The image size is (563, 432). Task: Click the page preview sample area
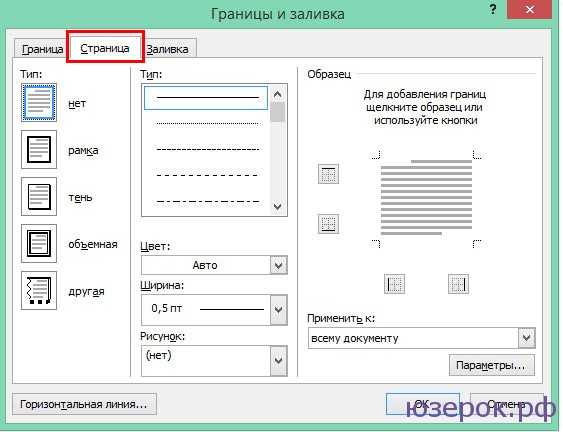[426, 199]
